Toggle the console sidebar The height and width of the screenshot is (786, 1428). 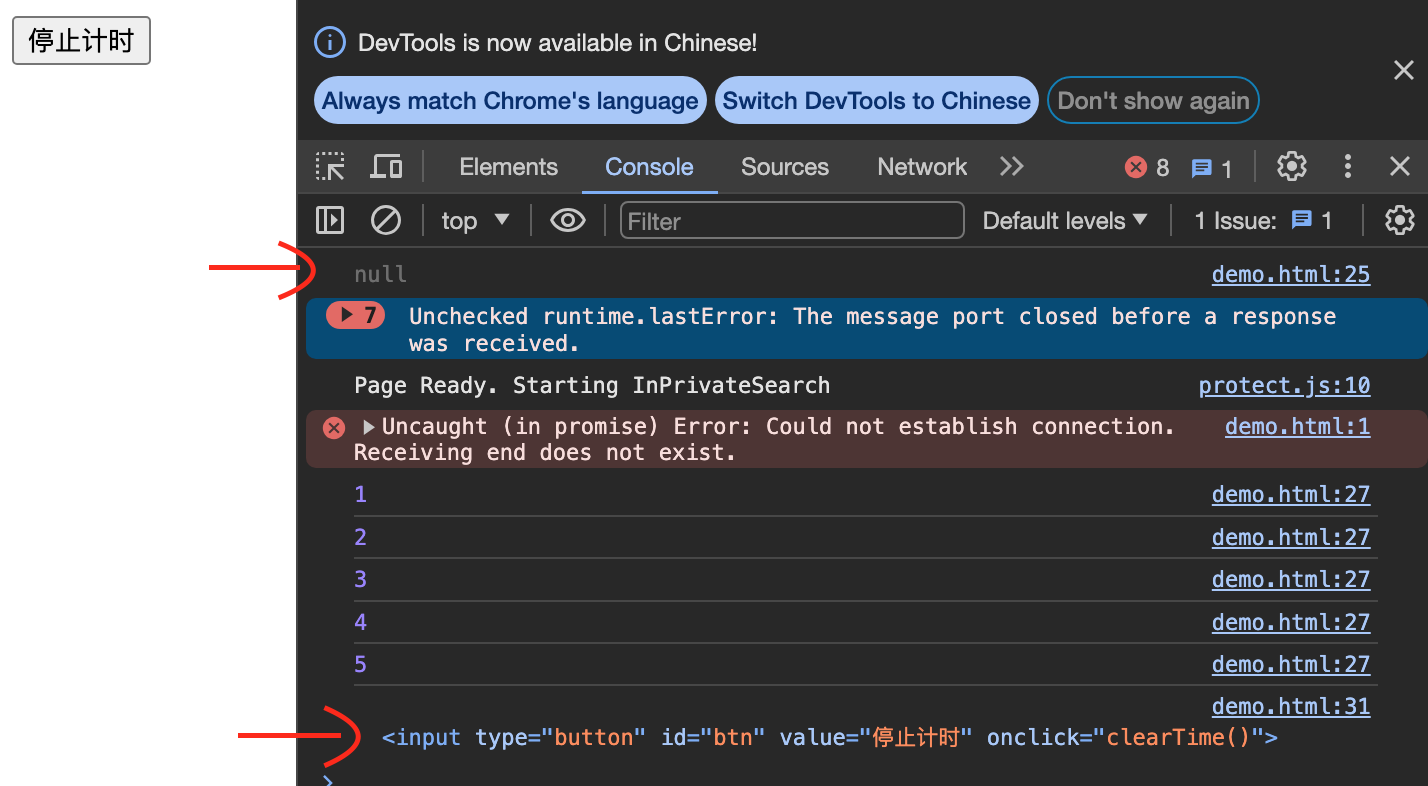tap(330, 220)
